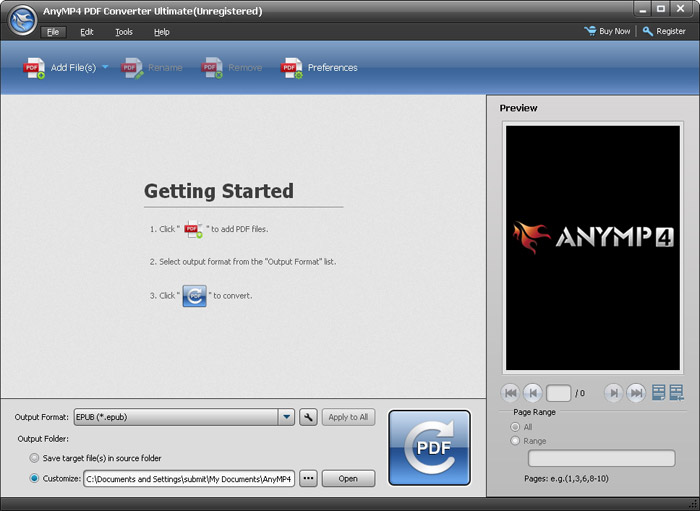Click the output folder path field
Image resolution: width=700 pixels, height=511 pixels.
tap(189, 479)
